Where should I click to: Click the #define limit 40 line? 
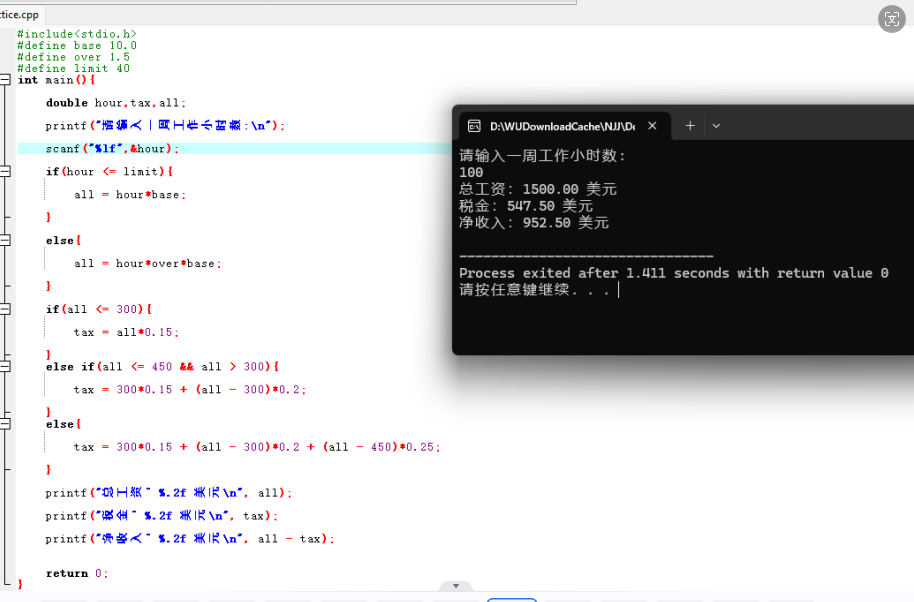click(x=73, y=68)
